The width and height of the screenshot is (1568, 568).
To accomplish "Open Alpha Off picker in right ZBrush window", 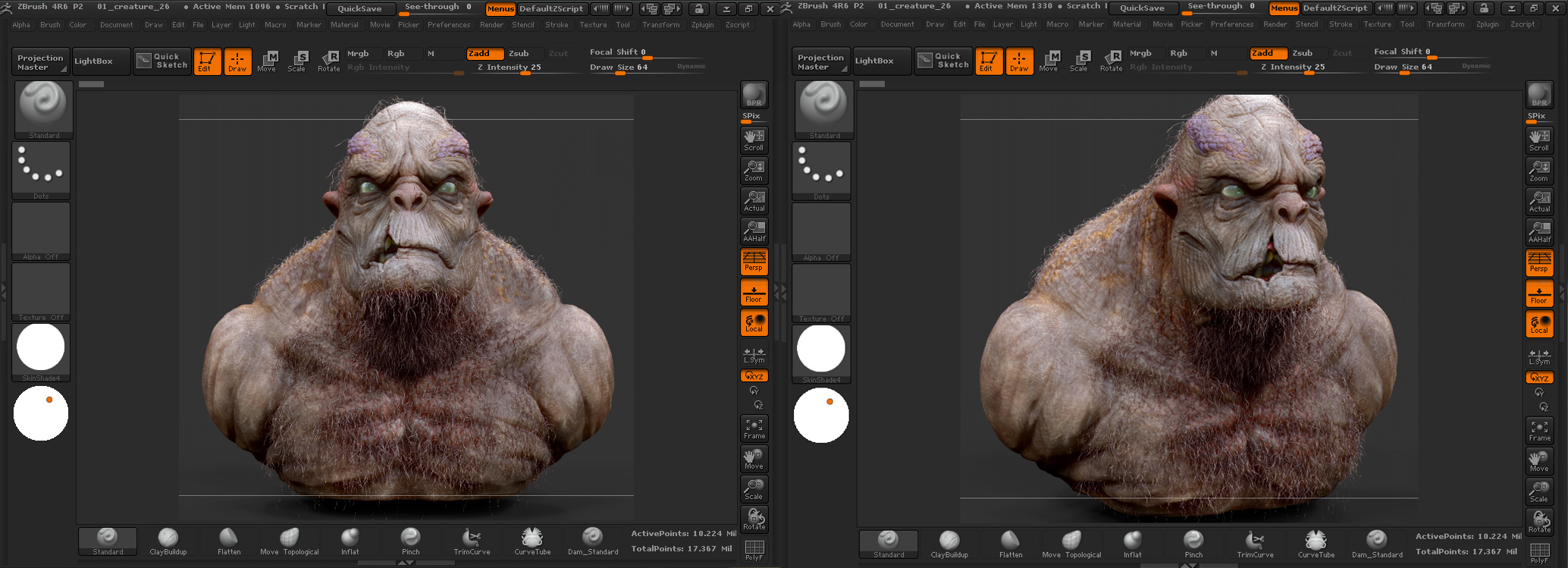I will click(821, 232).
